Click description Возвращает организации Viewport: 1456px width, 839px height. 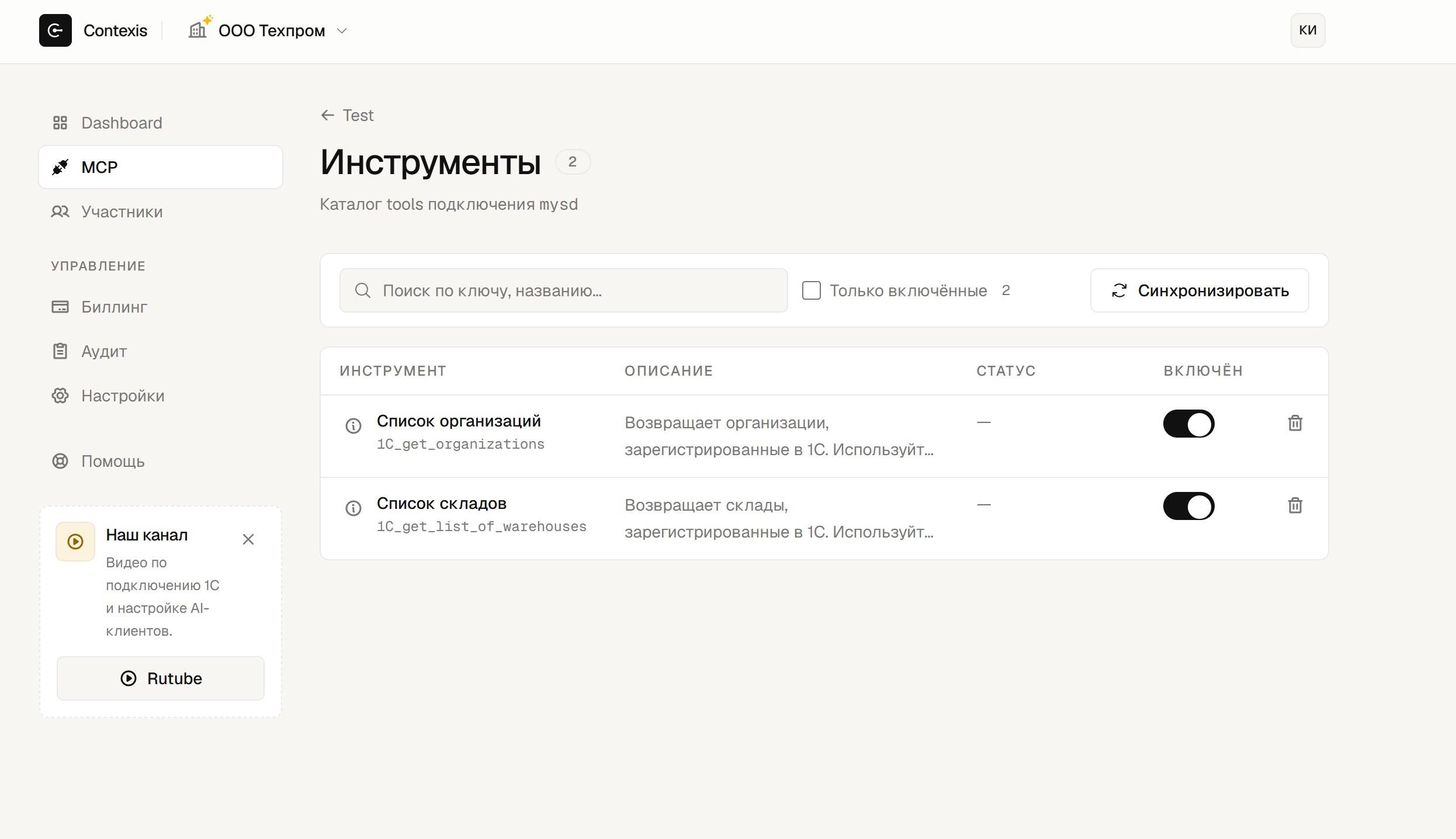[x=779, y=436]
